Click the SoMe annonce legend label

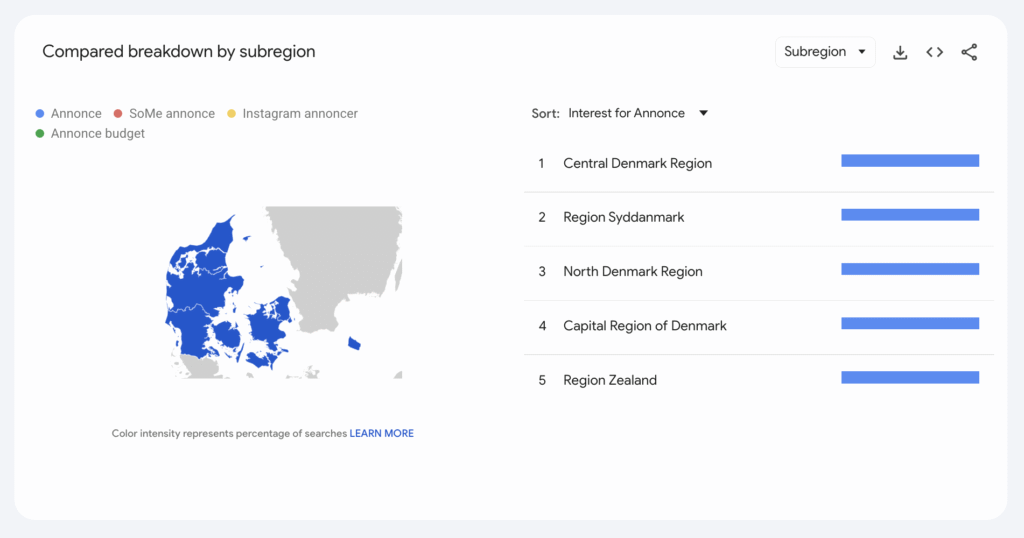tap(172, 114)
